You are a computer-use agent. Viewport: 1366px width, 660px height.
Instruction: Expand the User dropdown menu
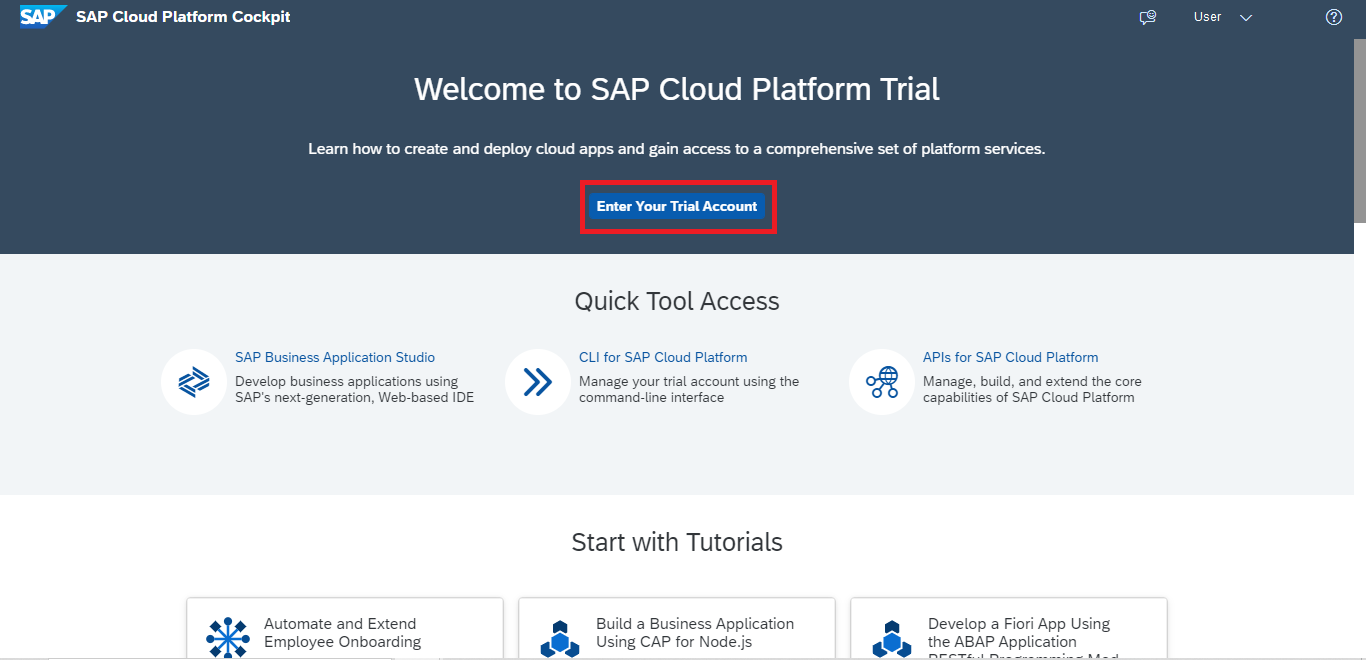tap(1208, 17)
